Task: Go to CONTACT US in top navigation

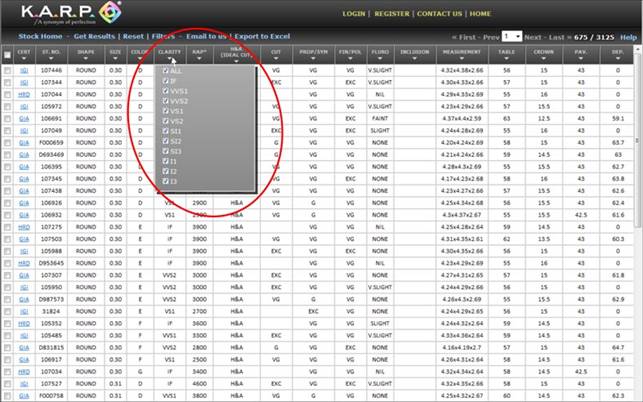Action: click(440, 14)
